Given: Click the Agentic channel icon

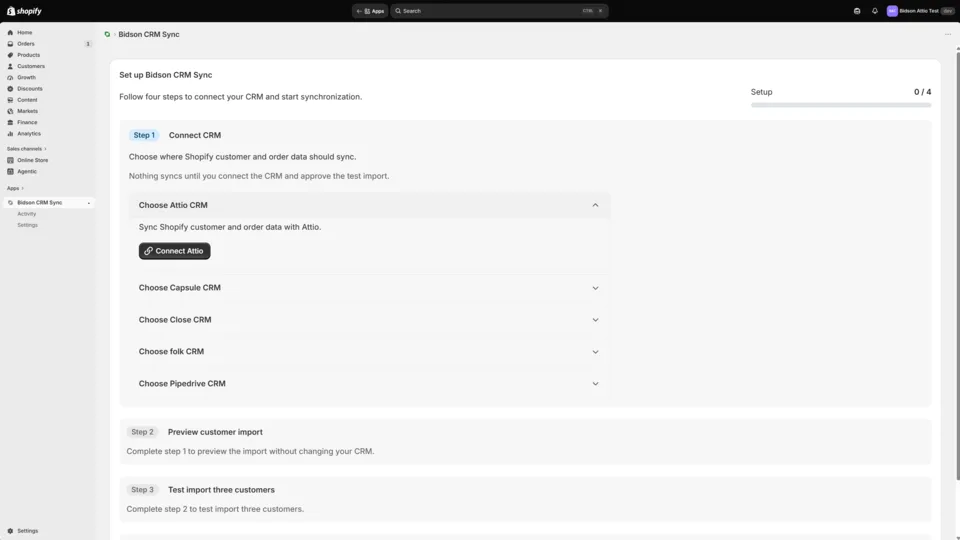Looking at the screenshot, I should pyautogui.click(x=10, y=171).
